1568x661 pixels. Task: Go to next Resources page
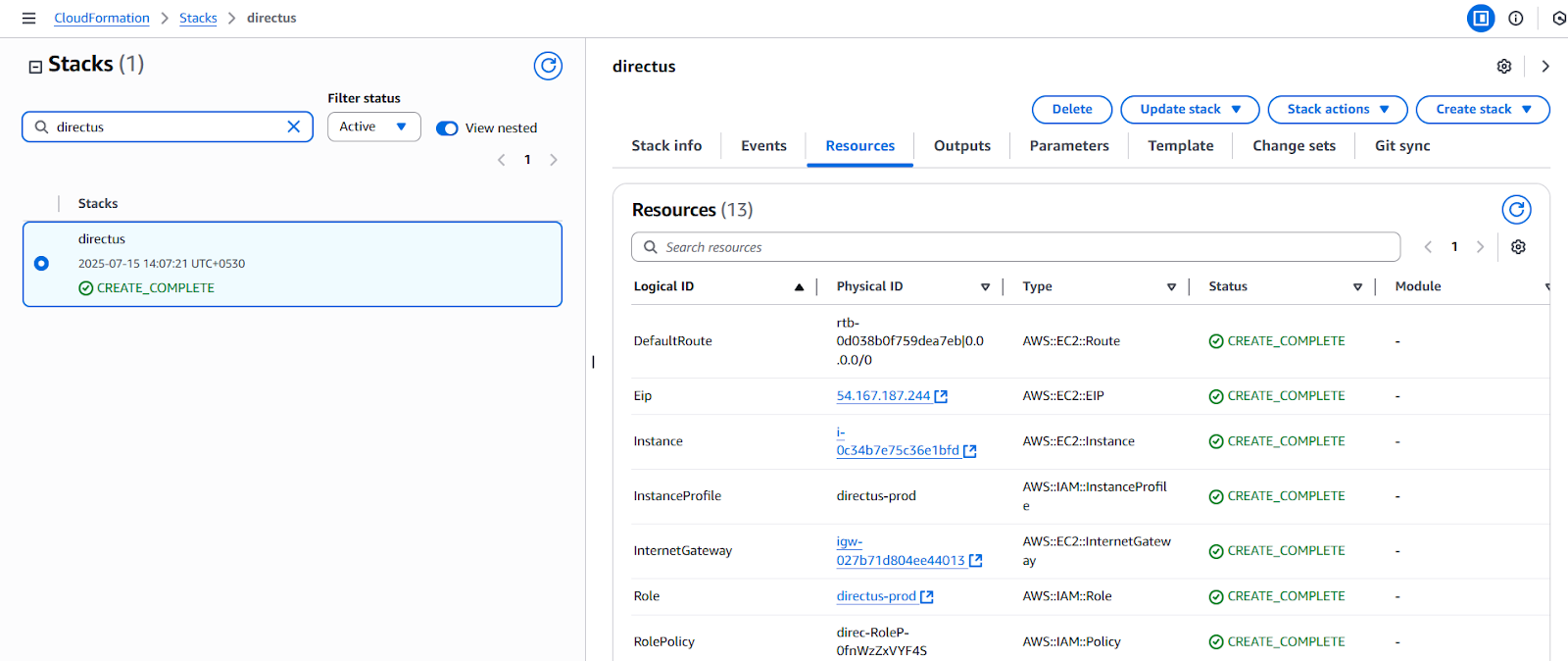pyautogui.click(x=1480, y=247)
